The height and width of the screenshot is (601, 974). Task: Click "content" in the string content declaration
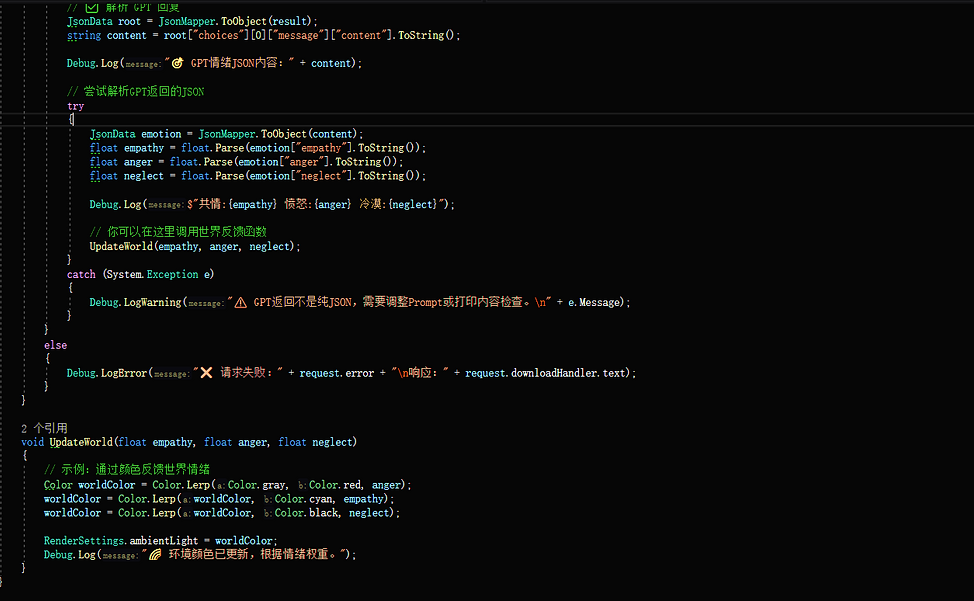pos(127,35)
